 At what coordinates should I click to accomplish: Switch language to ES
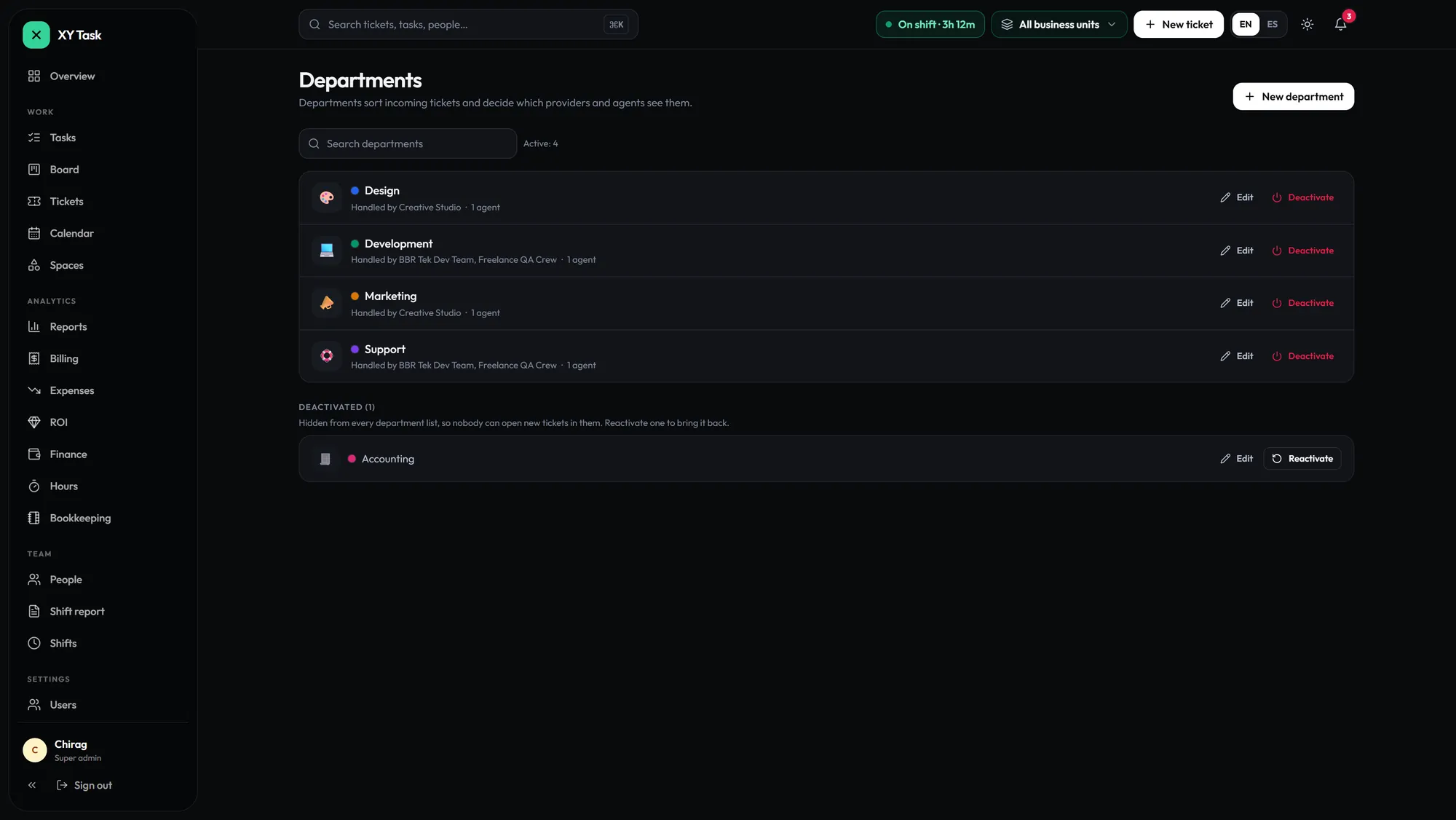(1273, 25)
